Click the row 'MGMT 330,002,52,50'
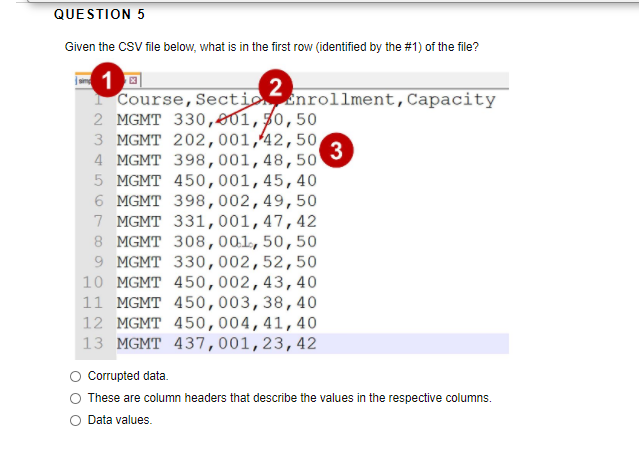Screen dimensions: 639x451 tap(217, 262)
